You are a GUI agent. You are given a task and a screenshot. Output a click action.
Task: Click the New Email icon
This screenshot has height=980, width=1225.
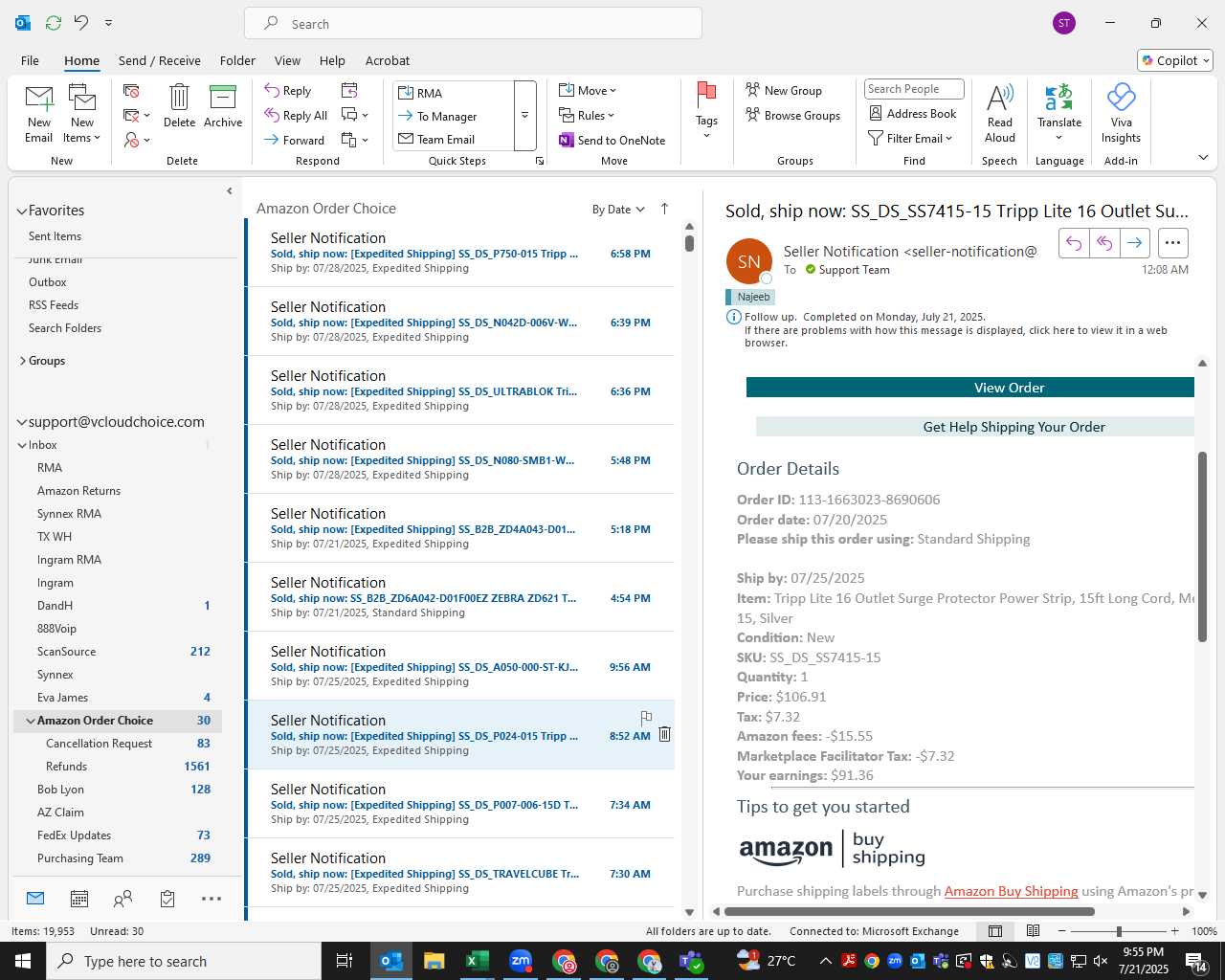pos(39,113)
